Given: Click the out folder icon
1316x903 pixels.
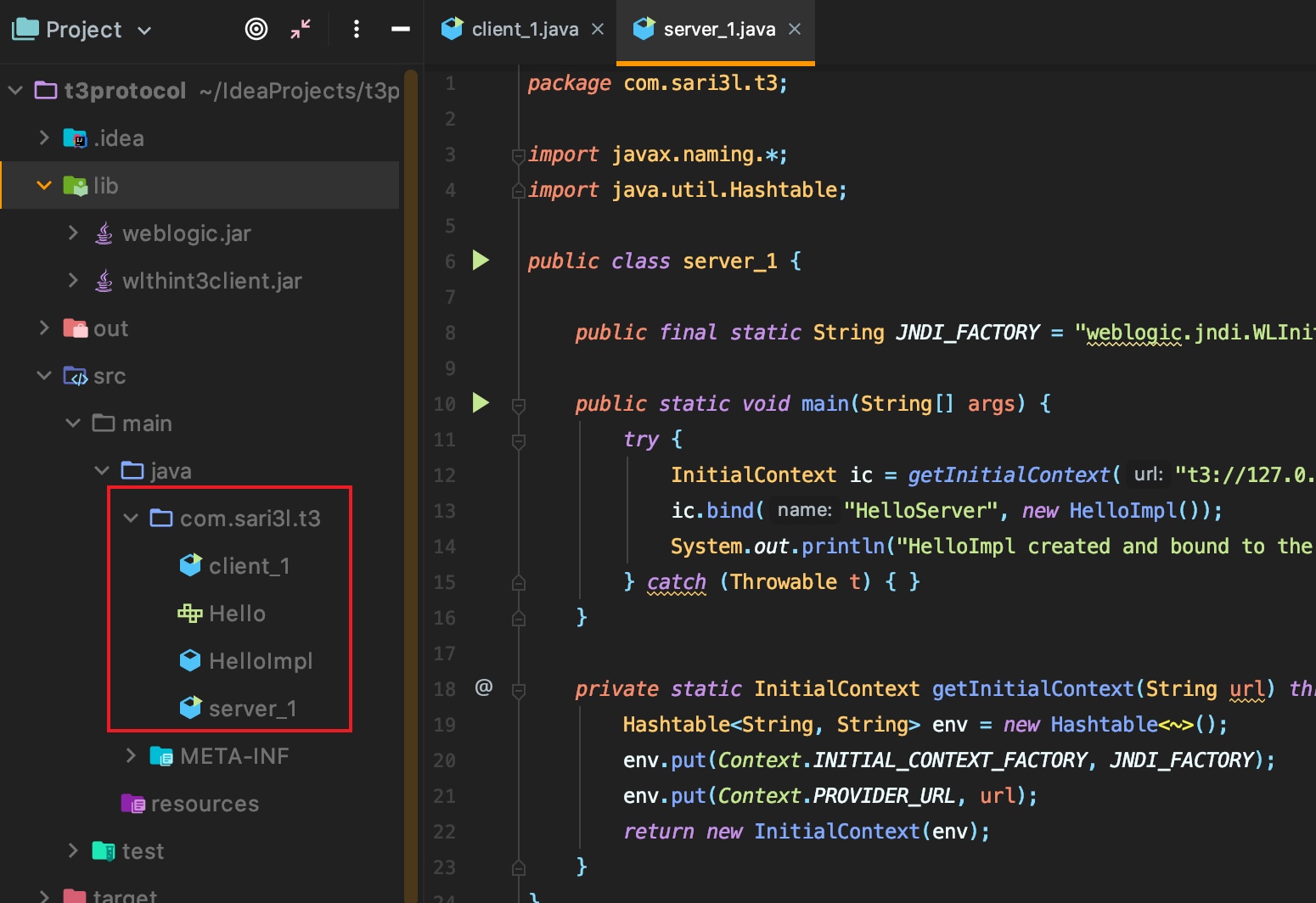Looking at the screenshot, I should click(76, 328).
